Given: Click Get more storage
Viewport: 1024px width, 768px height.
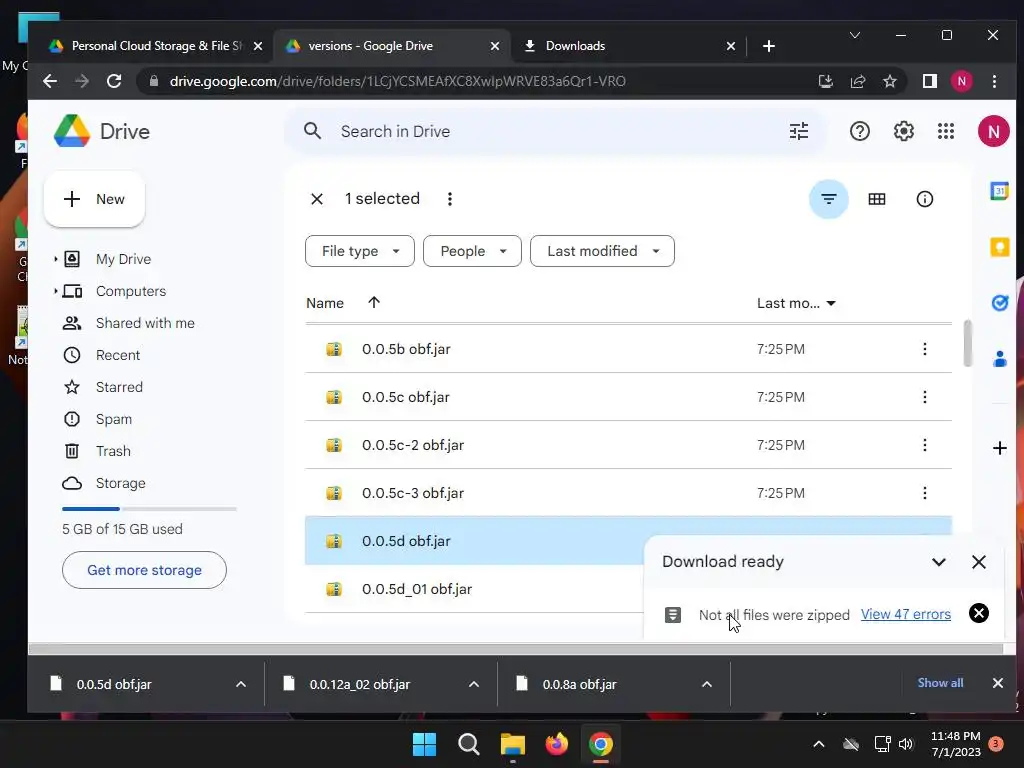Looking at the screenshot, I should click(144, 570).
